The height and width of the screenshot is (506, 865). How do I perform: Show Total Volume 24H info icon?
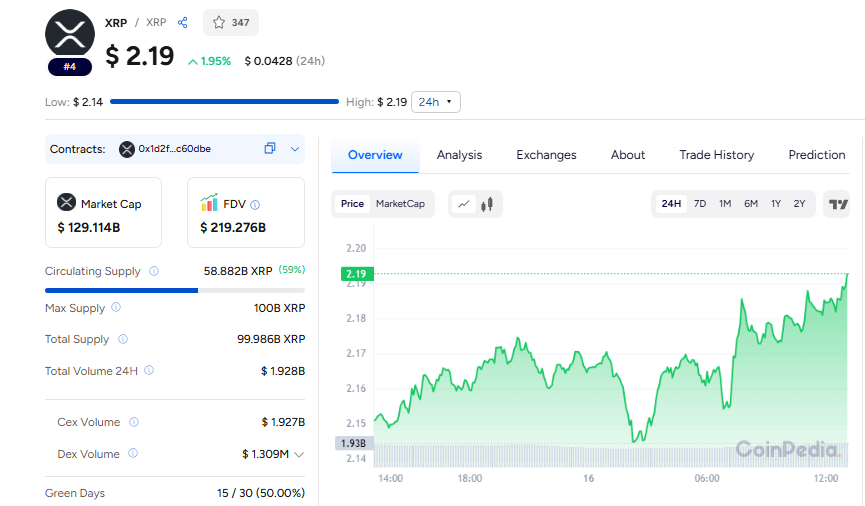coord(149,370)
